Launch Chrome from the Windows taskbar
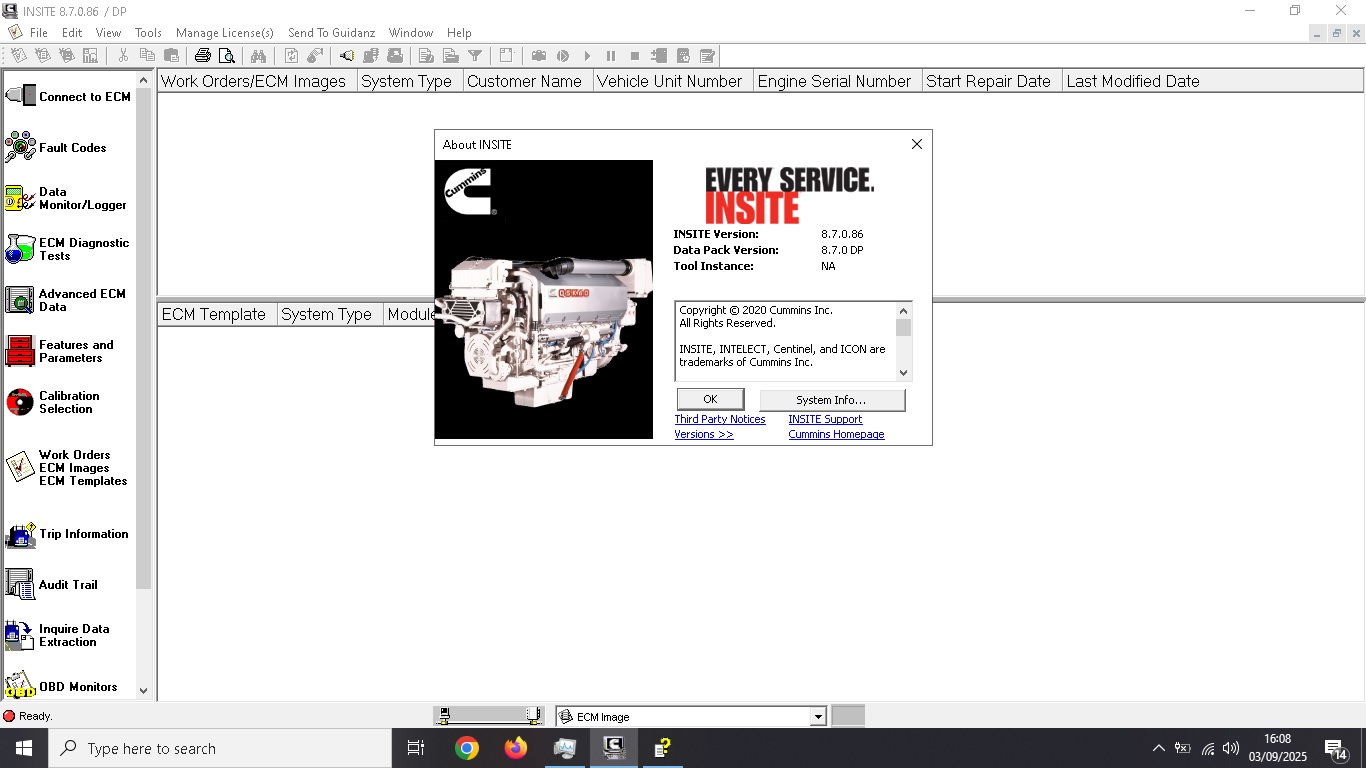This screenshot has height=768, width=1366. point(466,748)
